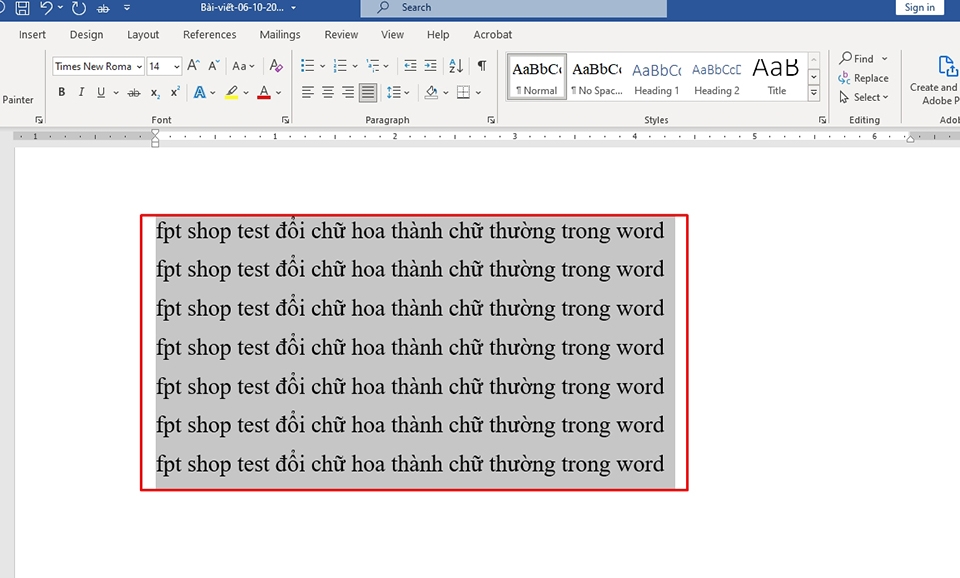This screenshot has height=578, width=960.
Task: Click the Replace button
Action: 863,78
